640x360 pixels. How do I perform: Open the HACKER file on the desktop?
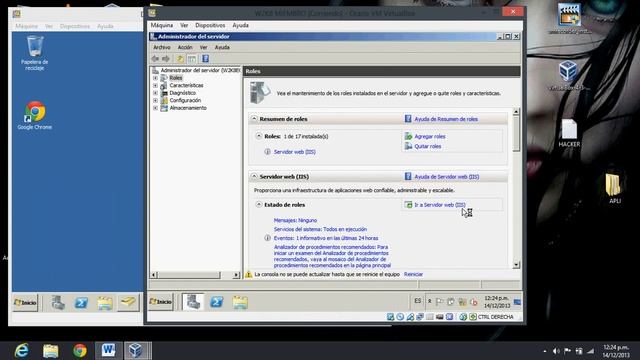click(569, 133)
